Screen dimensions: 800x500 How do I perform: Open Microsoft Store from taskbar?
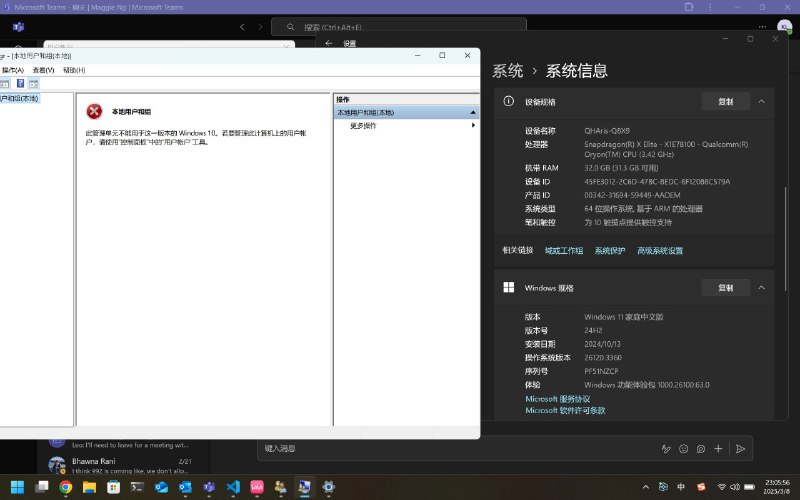113,487
